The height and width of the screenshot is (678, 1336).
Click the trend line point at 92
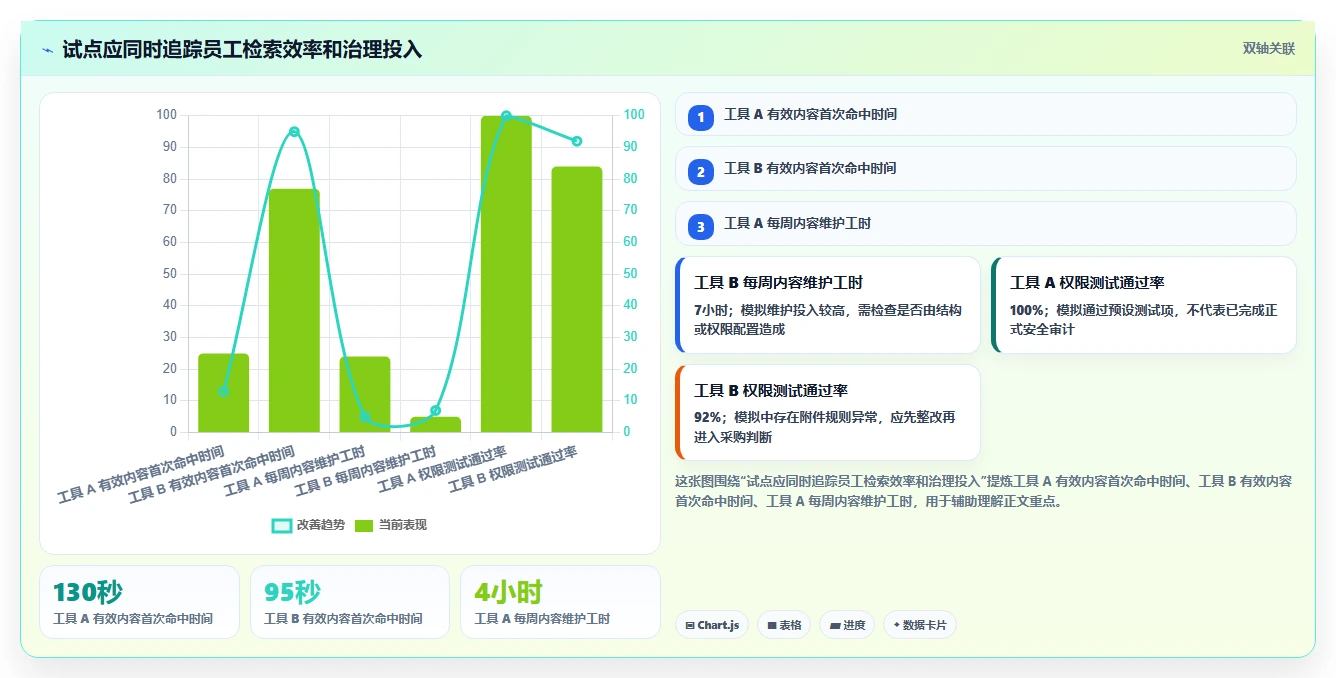tap(577, 141)
